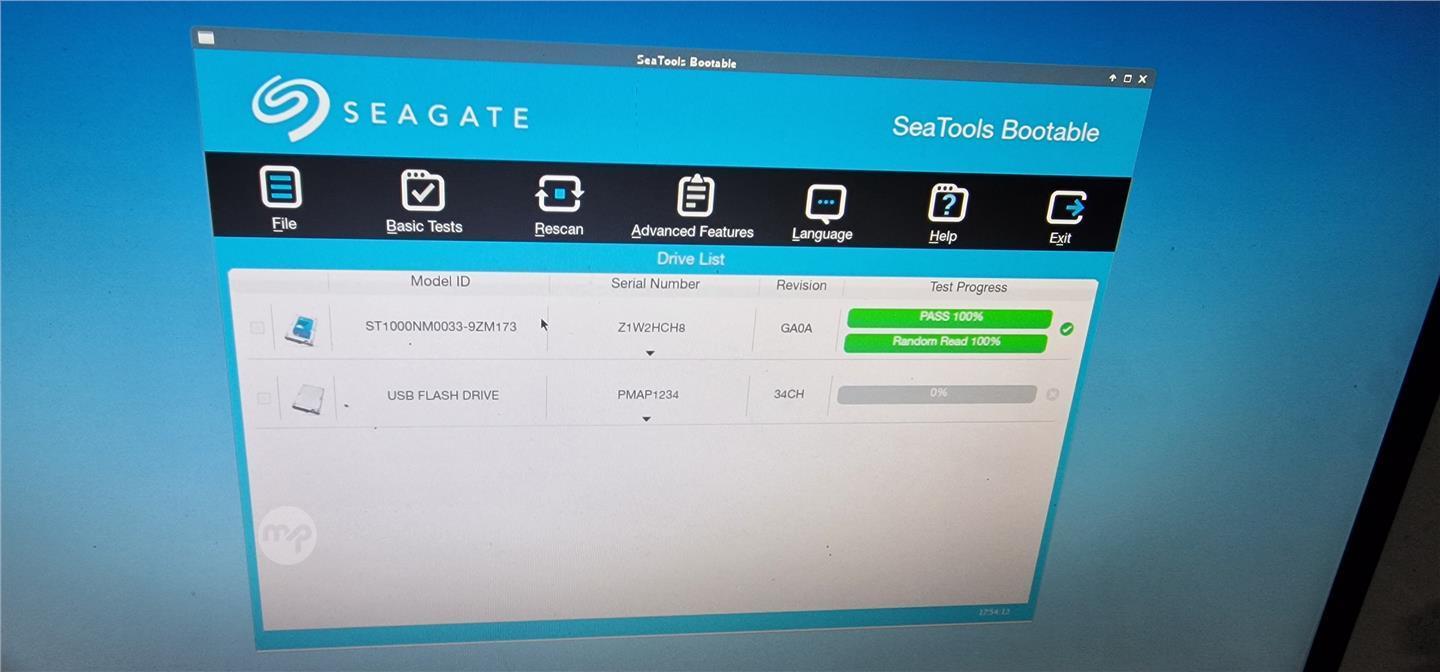Click the PMAP1234 serial number
This screenshot has height=672, width=1440.
pos(648,394)
